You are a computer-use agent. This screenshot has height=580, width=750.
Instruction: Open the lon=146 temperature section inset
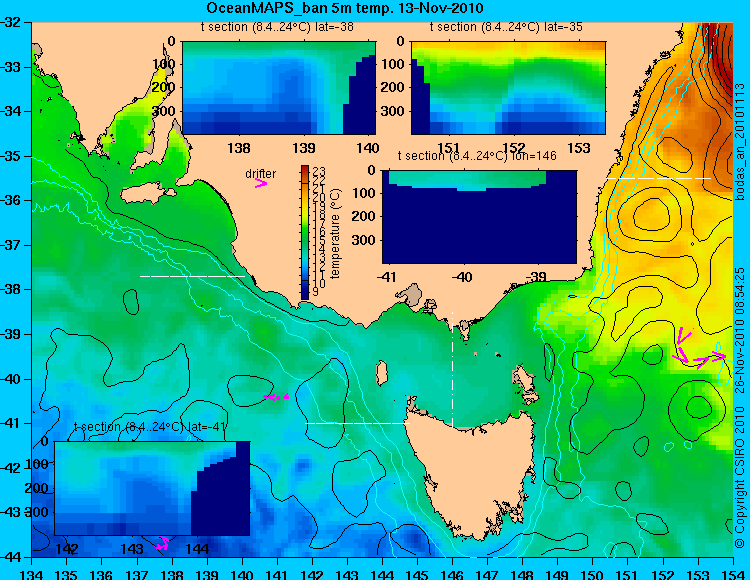coord(479,217)
